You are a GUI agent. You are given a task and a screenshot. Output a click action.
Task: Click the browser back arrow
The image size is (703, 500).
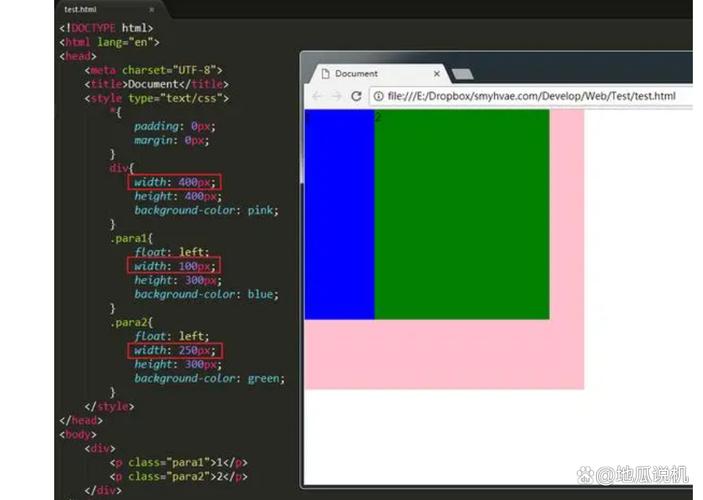click(x=317, y=96)
